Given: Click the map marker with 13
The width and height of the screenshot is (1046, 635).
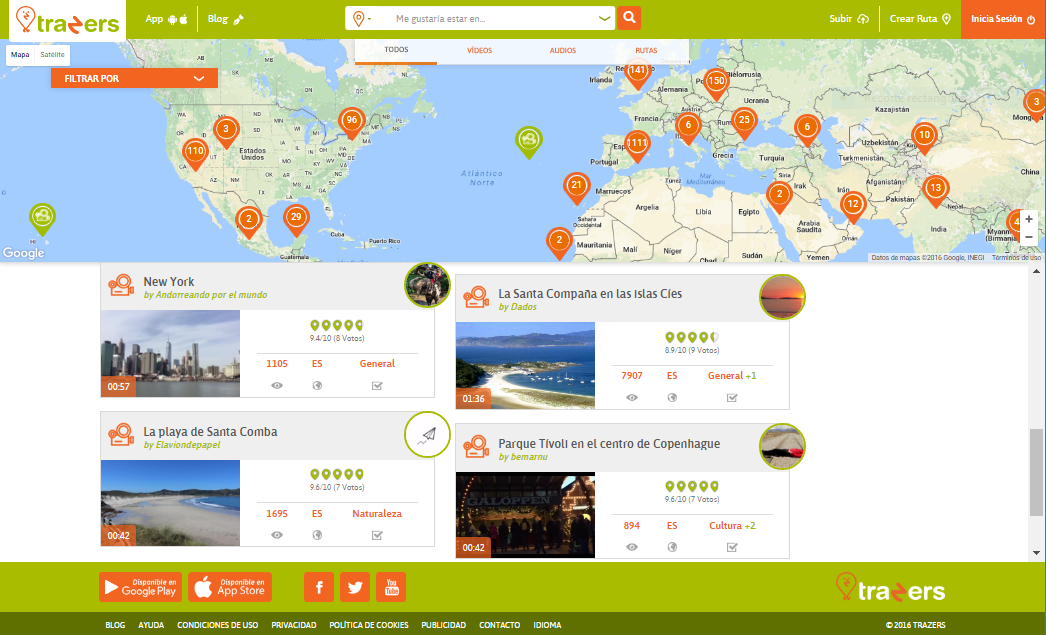Looking at the screenshot, I should coord(936,190).
